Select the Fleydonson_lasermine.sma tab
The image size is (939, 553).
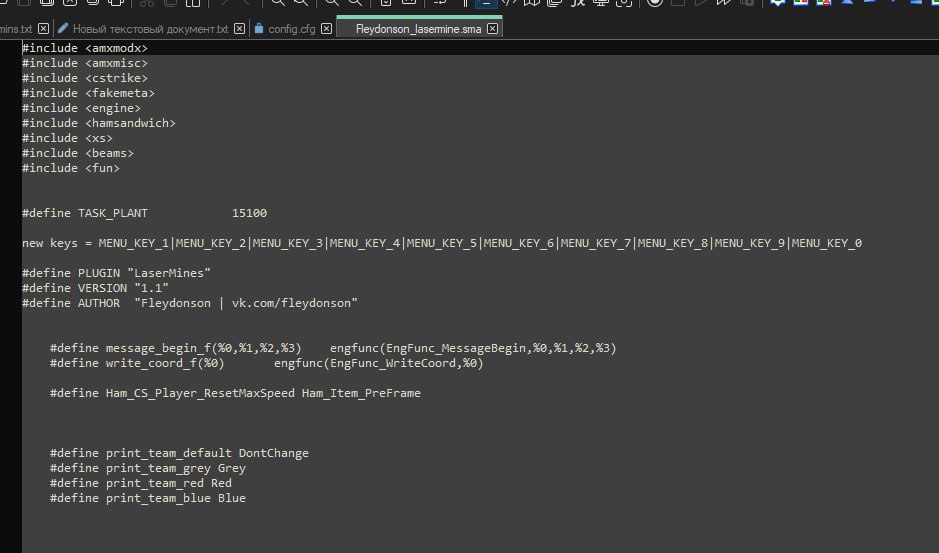pyautogui.click(x=418, y=29)
